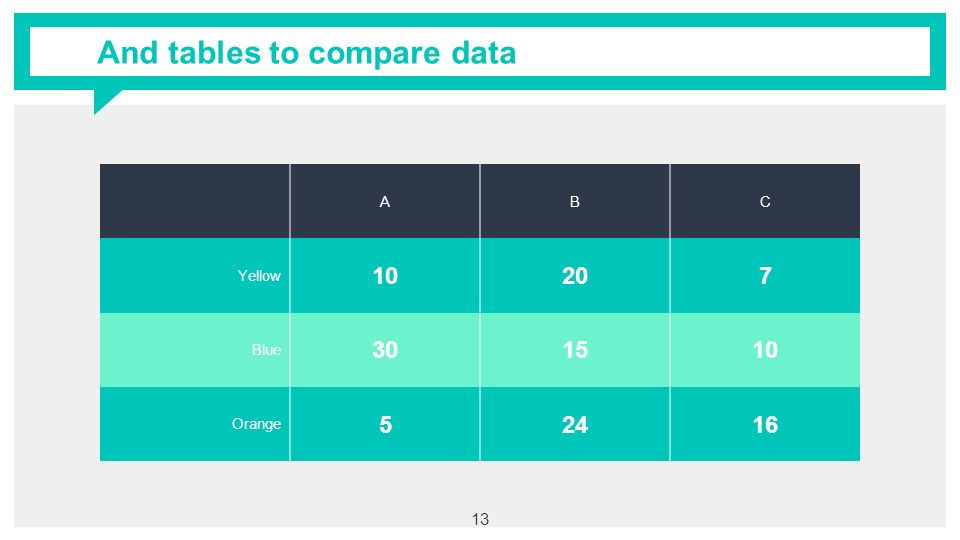
Task: Click Blue row value under column C
Action: coord(765,350)
